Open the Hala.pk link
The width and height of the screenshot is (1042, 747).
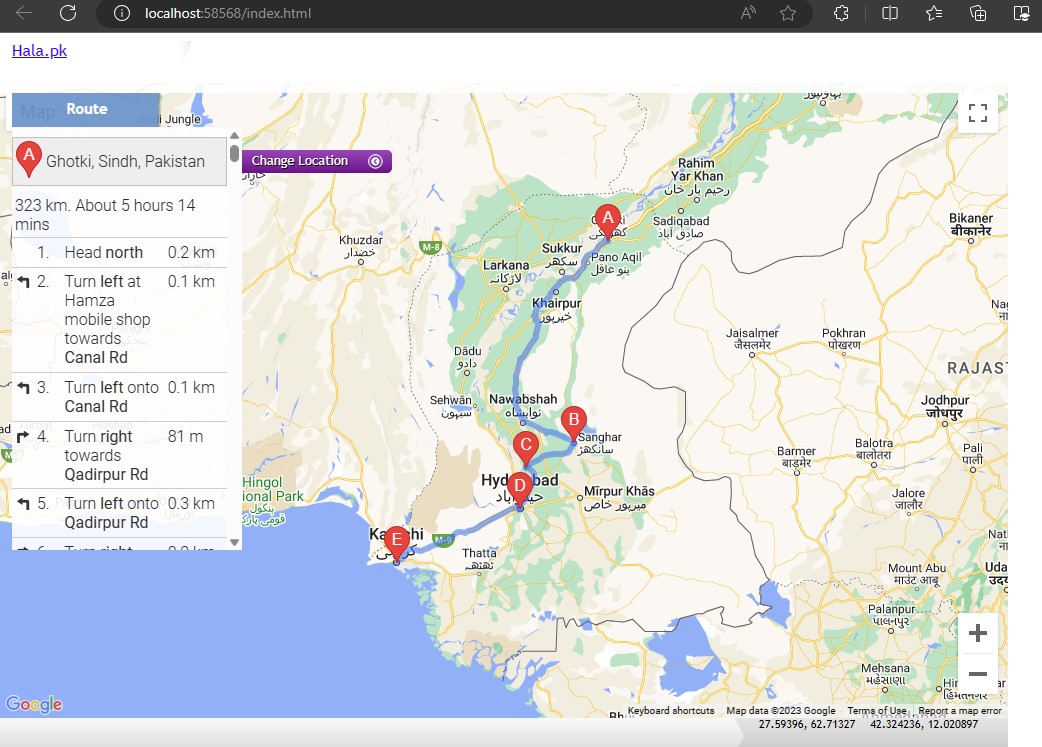39,51
